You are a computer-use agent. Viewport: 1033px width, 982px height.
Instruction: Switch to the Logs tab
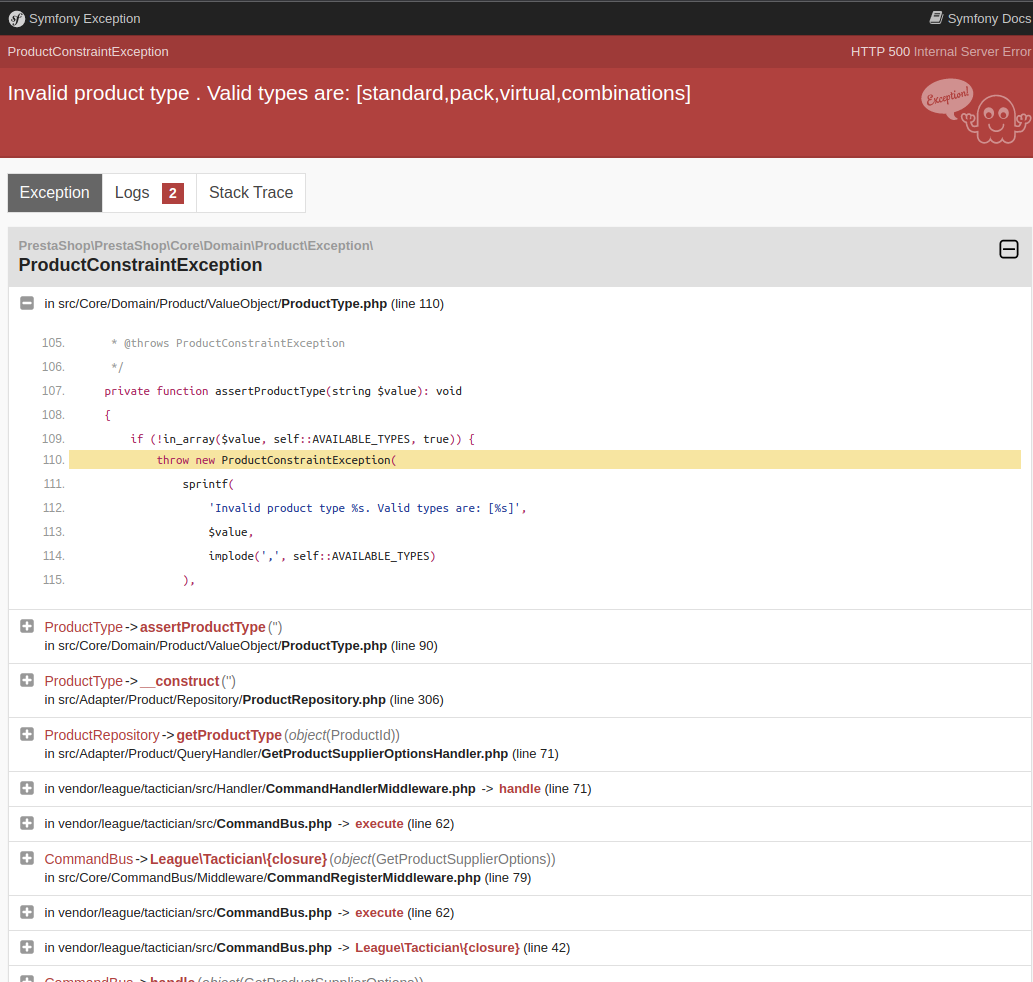pyautogui.click(x=133, y=192)
